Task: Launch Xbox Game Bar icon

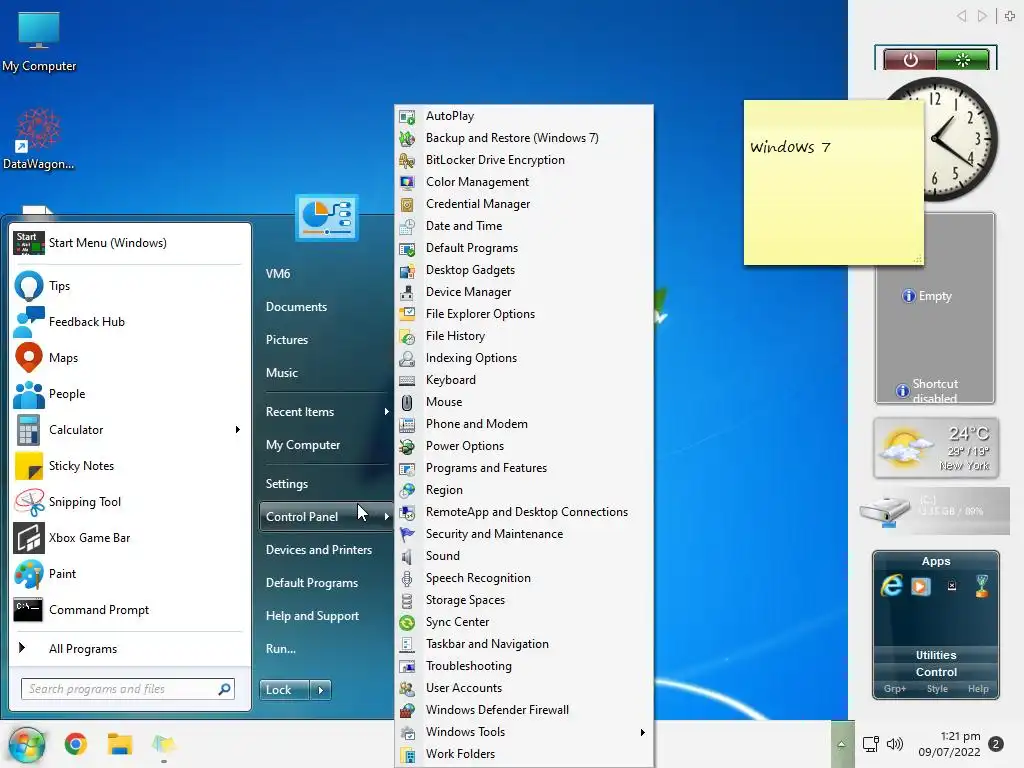Action: coord(29,537)
